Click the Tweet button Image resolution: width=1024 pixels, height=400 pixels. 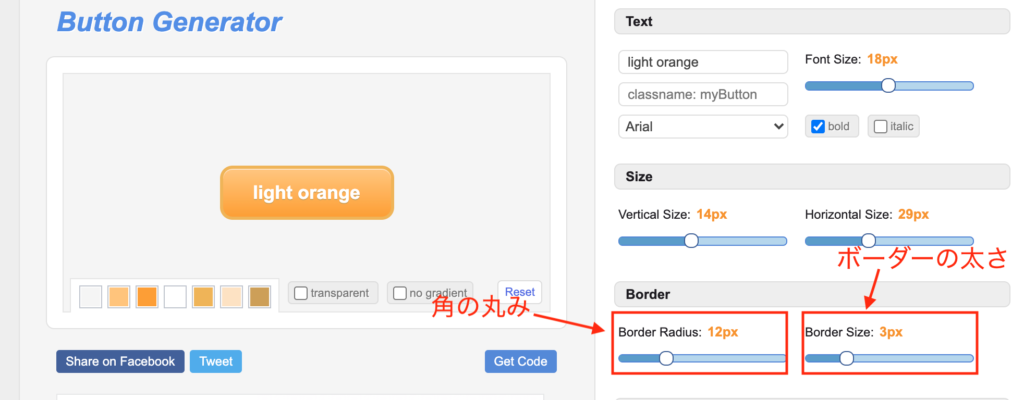[216, 361]
